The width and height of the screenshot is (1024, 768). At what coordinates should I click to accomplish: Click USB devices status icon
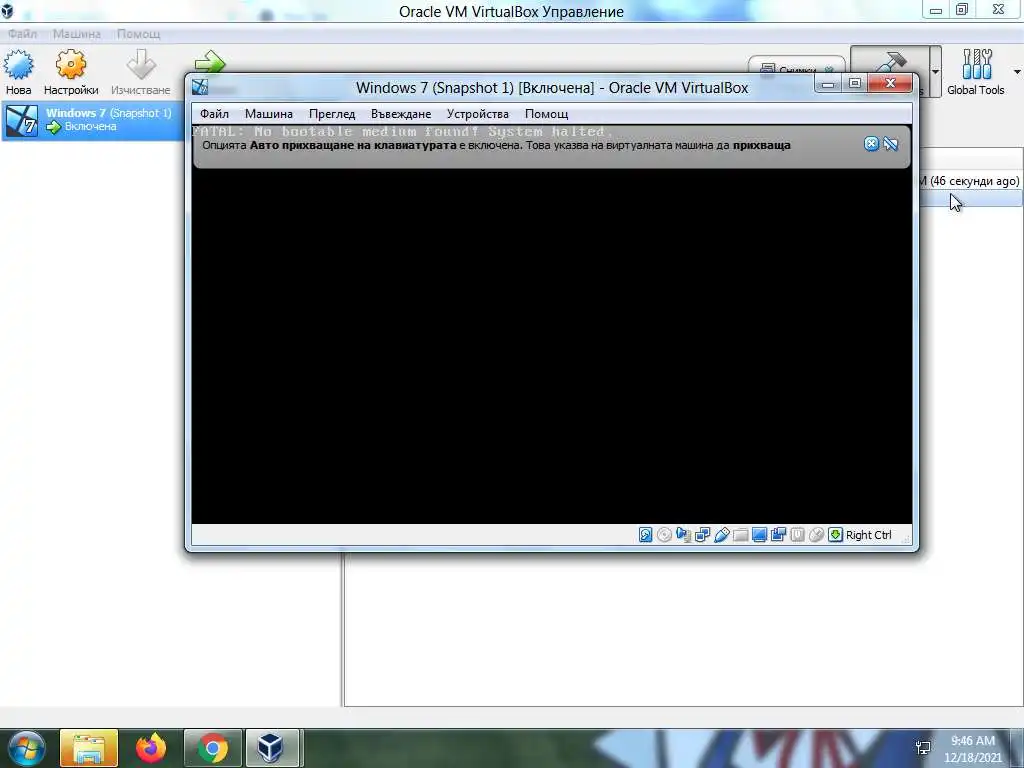click(x=721, y=535)
